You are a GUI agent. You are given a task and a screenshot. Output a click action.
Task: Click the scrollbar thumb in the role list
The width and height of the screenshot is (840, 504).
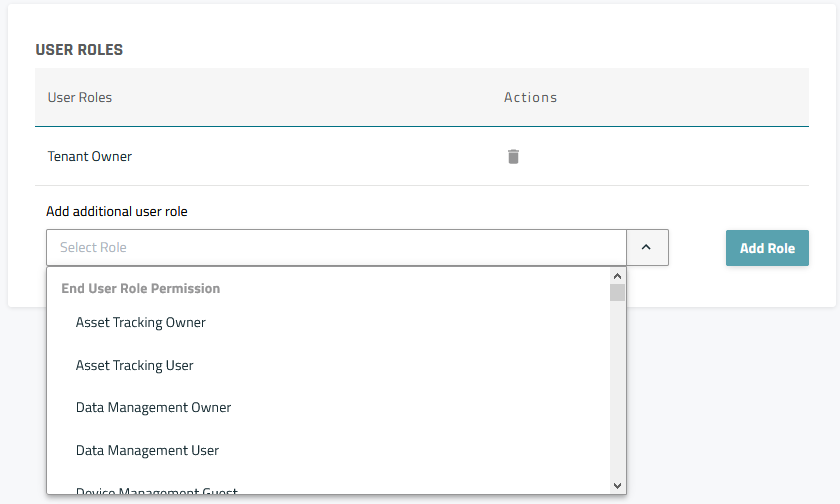pos(617,292)
